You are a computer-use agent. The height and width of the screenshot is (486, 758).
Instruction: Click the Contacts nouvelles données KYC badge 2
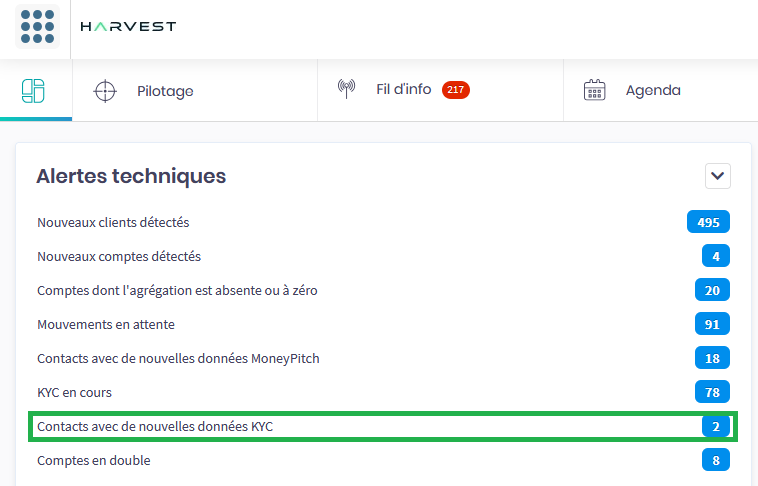pyautogui.click(x=715, y=426)
